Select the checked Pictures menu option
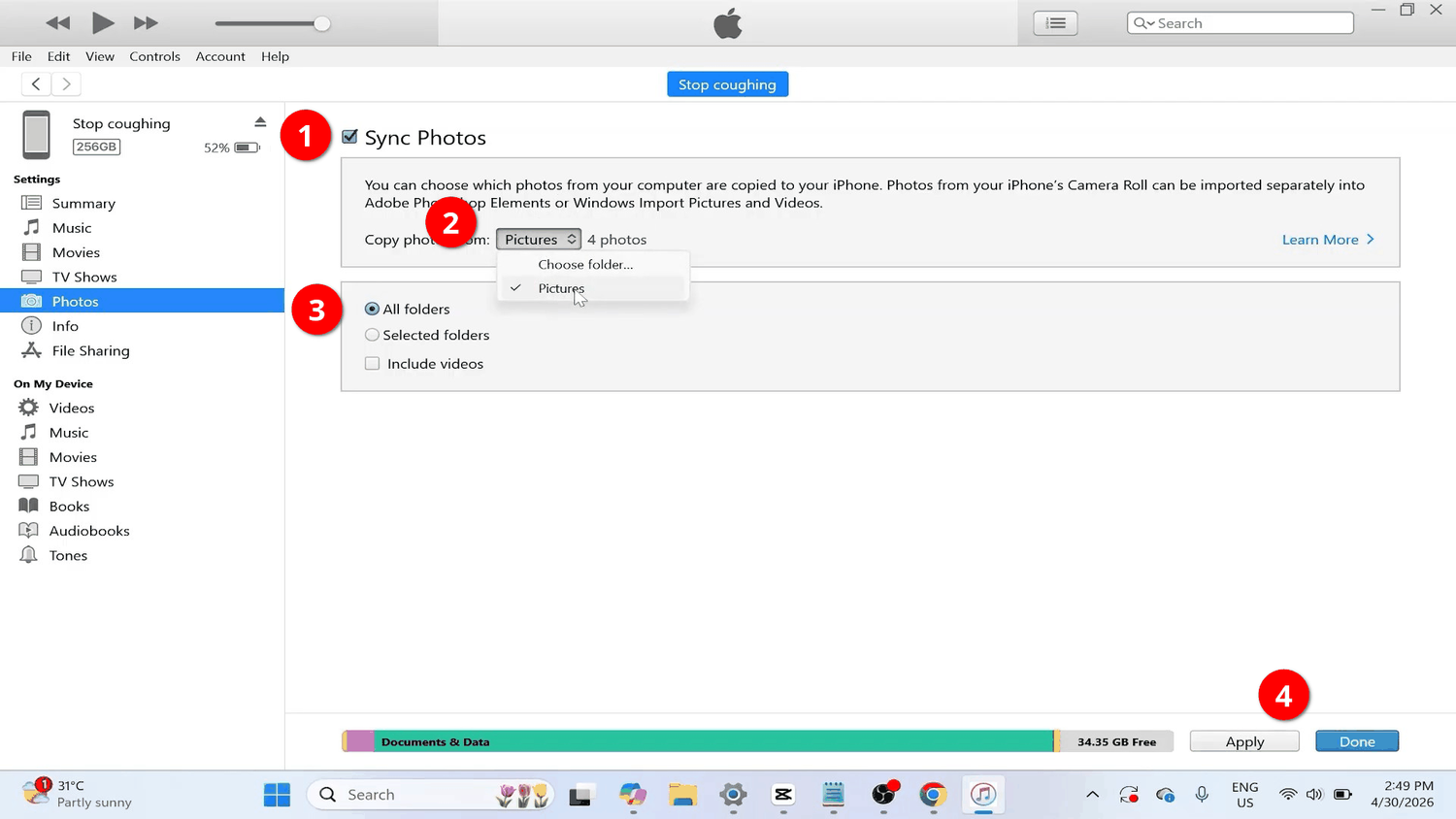Screen dimensions: 1456x819 click(x=593, y=288)
